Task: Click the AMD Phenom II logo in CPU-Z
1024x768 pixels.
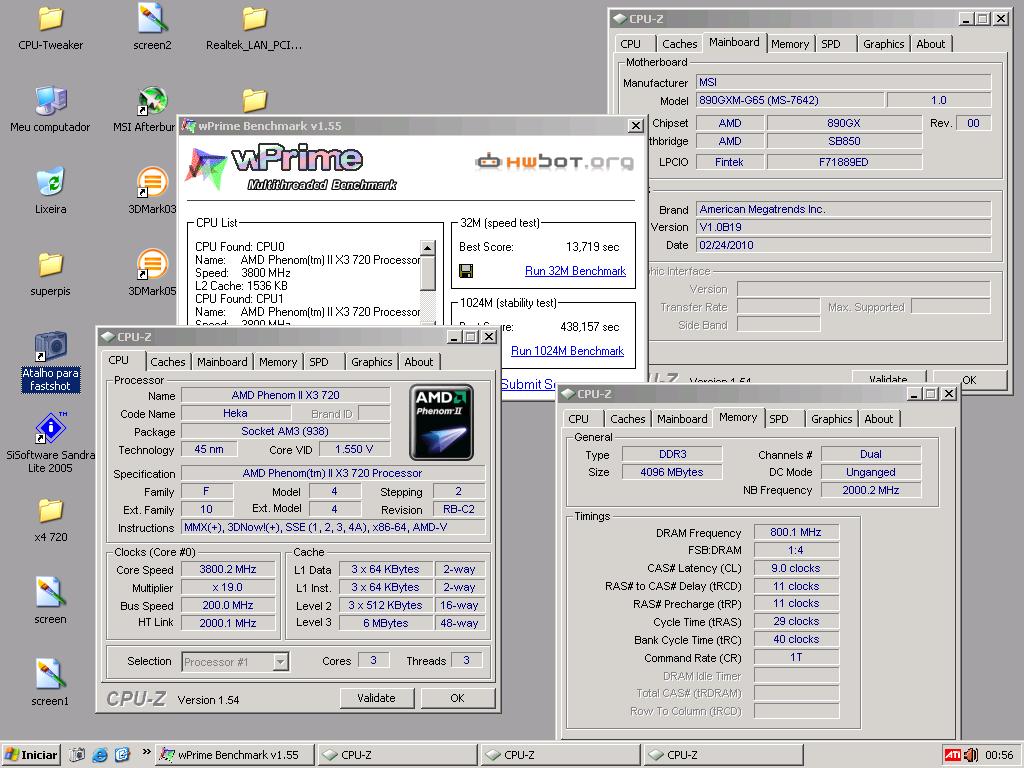Action: coord(441,423)
